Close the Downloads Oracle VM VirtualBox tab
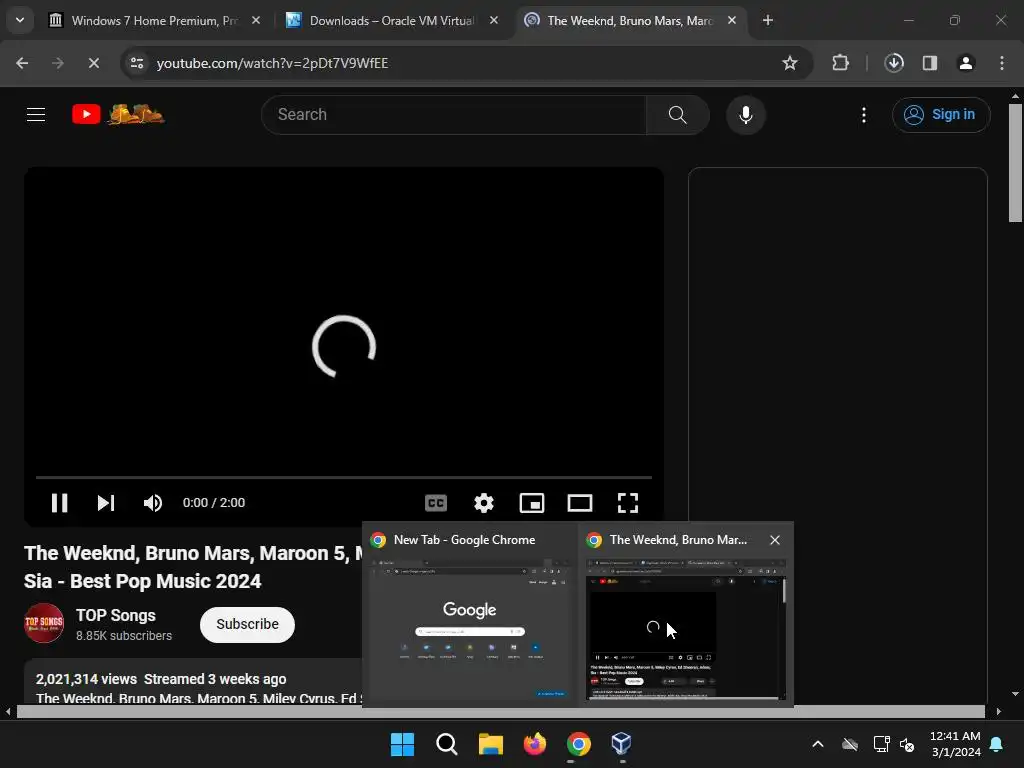The height and width of the screenshot is (768, 1024). [494, 20]
